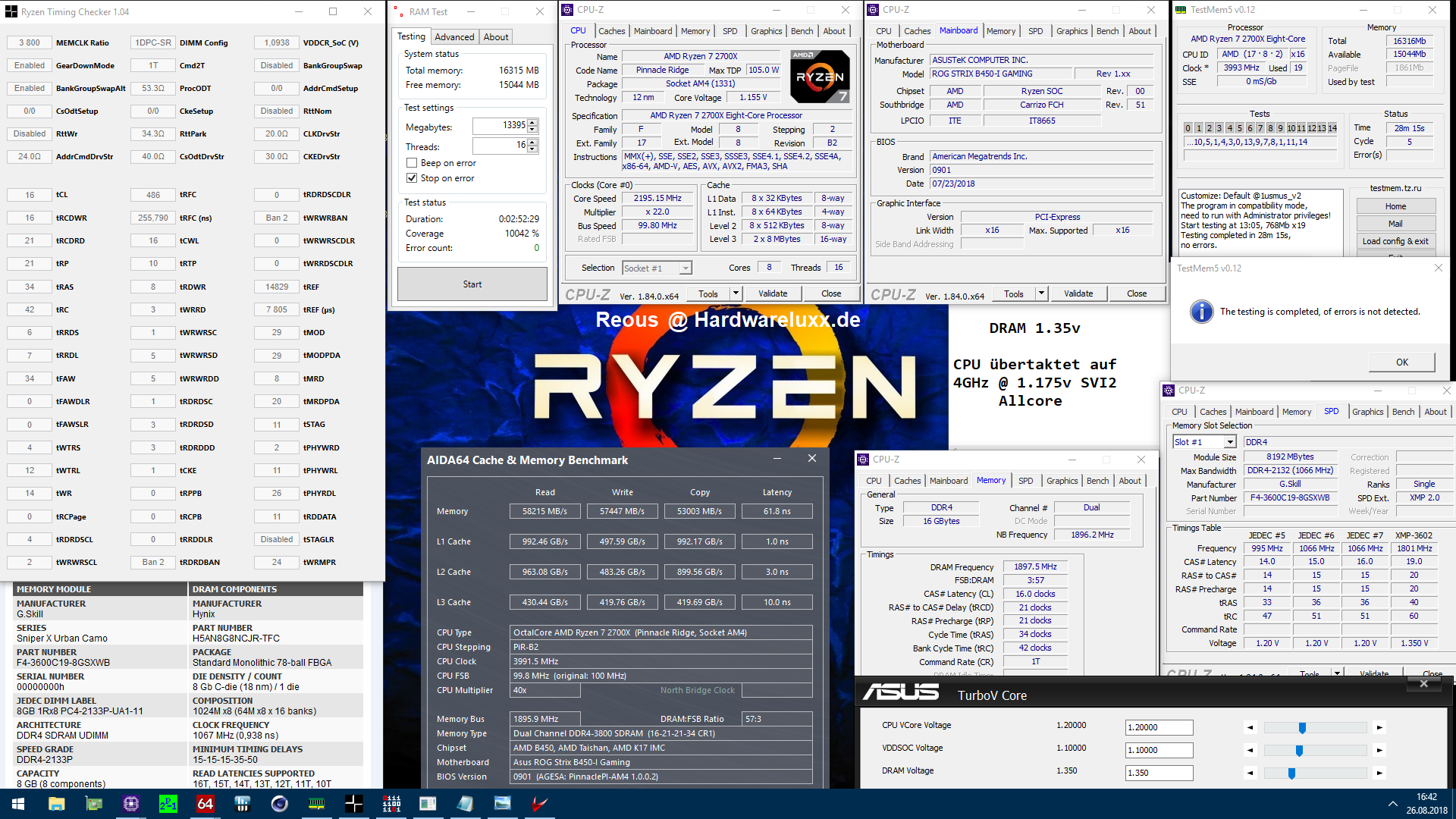1456x819 pixels.
Task: Click the DRAM Voltage input field
Action: pos(1158,773)
